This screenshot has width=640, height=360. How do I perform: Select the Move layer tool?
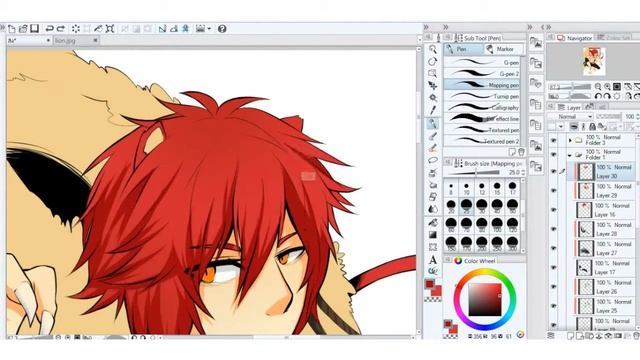click(433, 85)
